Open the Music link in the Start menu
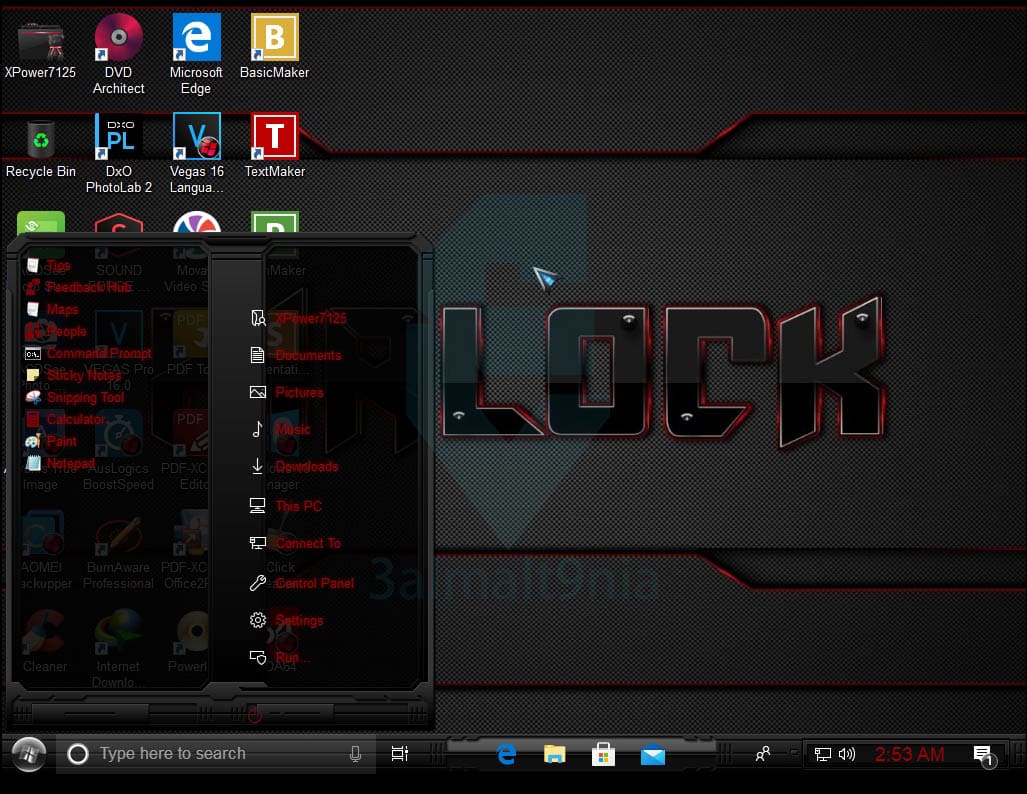This screenshot has width=1027, height=794. coord(280,429)
